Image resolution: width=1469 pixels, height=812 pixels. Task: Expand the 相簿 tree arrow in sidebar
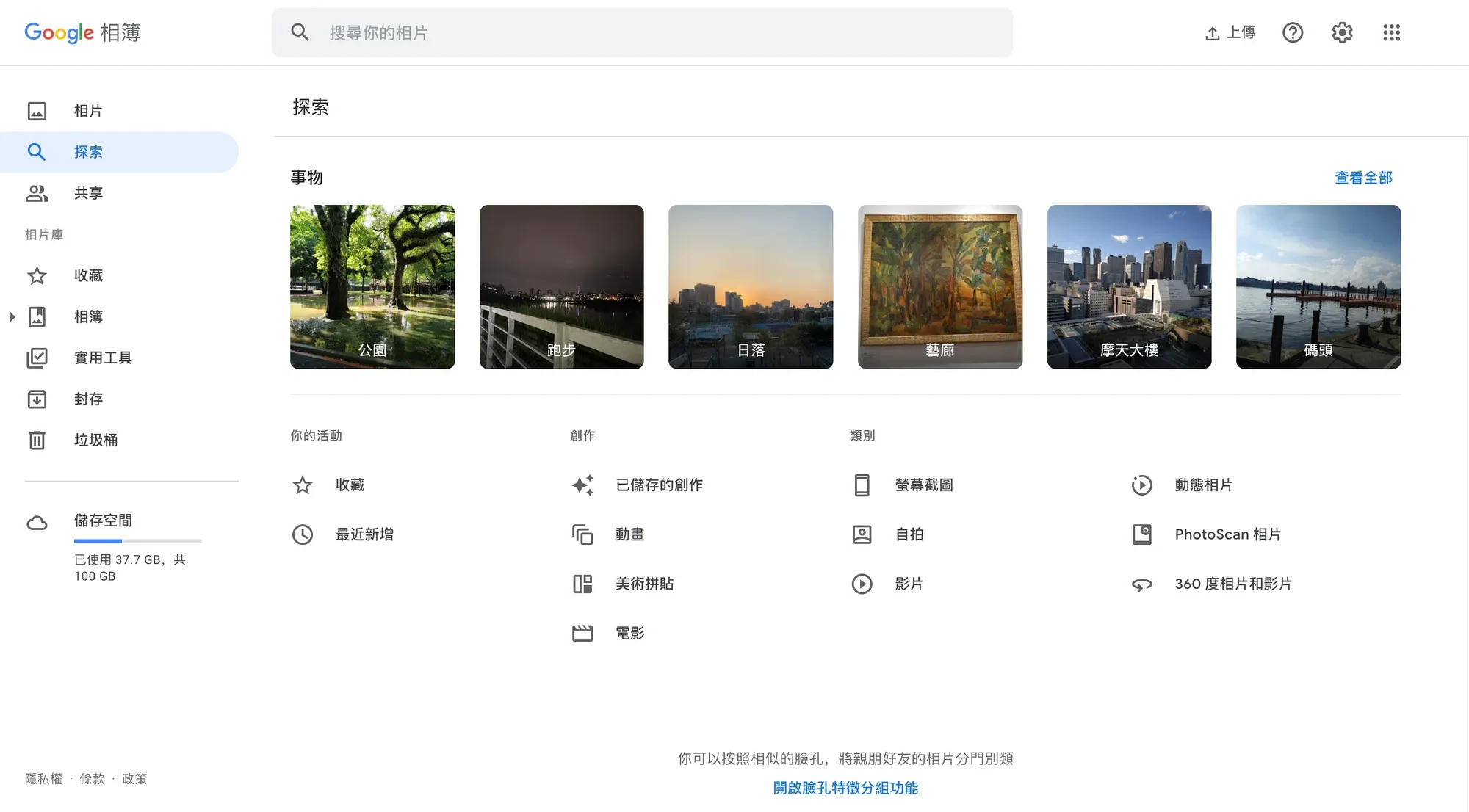coord(12,316)
